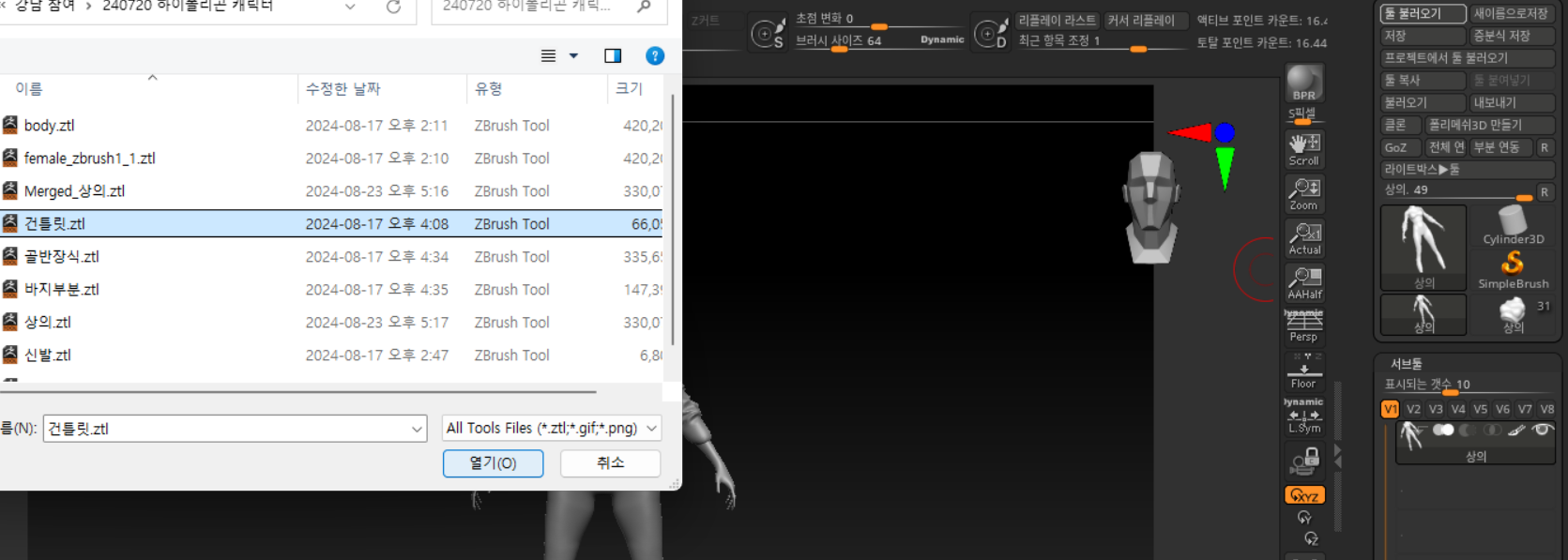Click the 열기(O) Open button
Image resolution: width=1568 pixels, height=560 pixels.
point(493,463)
